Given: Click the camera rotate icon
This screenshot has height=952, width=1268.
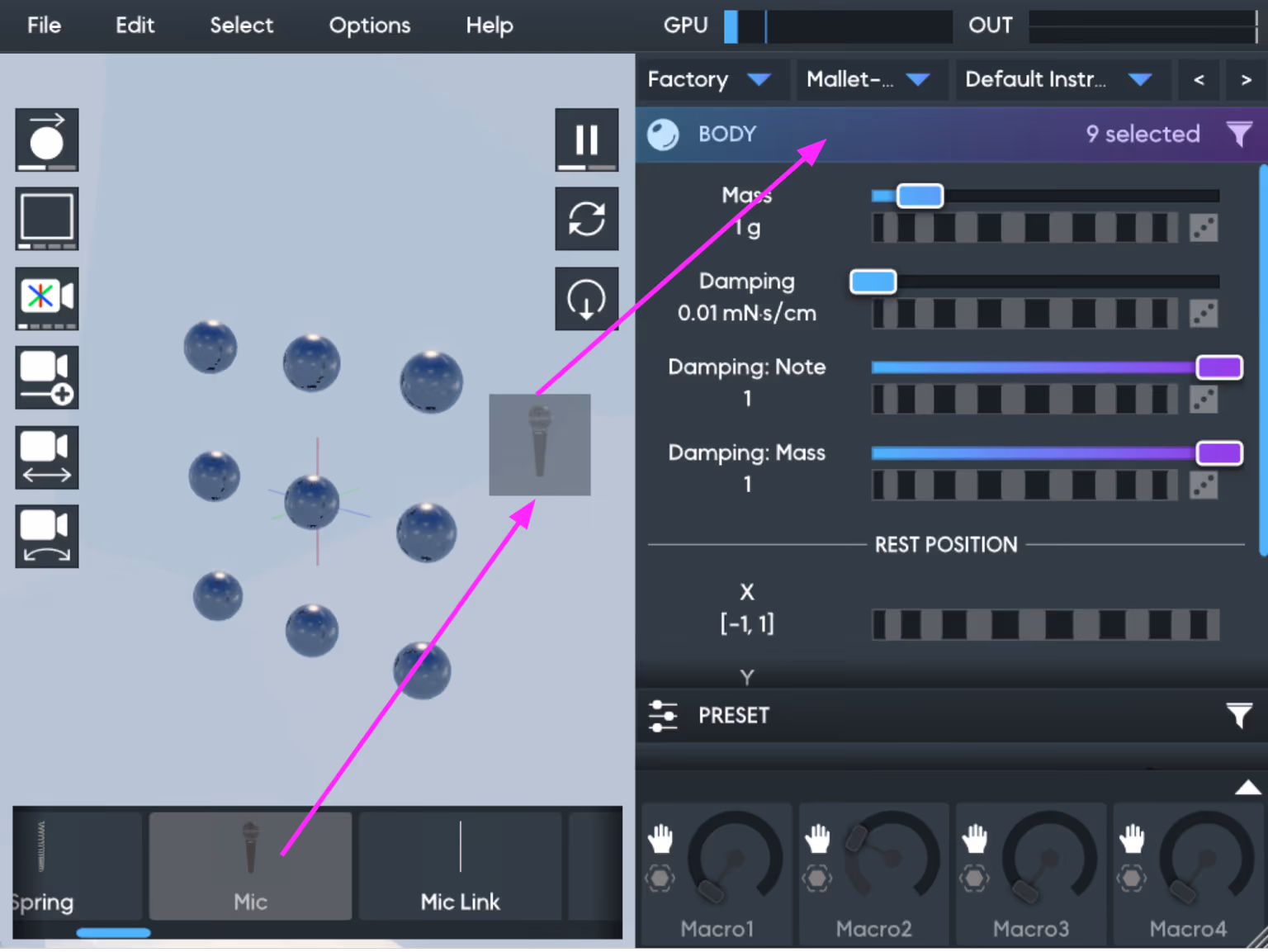Looking at the screenshot, I should coord(47,536).
